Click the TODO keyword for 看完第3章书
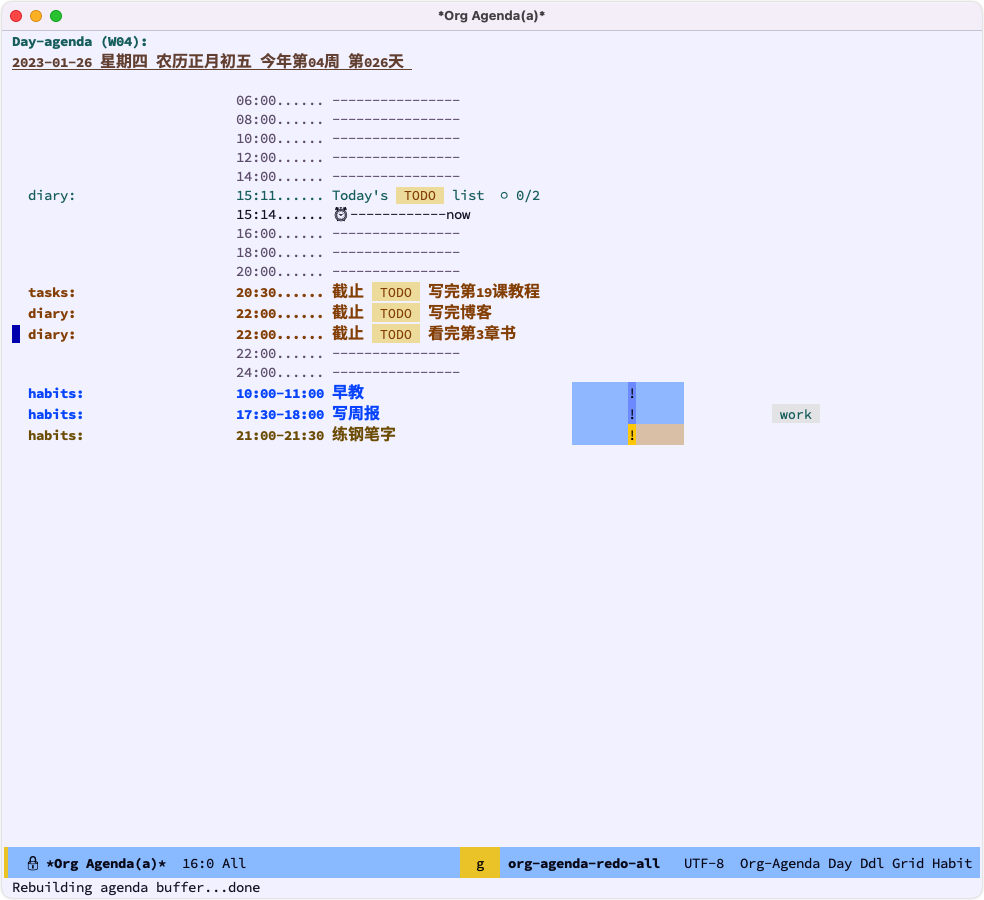Image resolution: width=984 pixels, height=900 pixels. [x=396, y=335]
